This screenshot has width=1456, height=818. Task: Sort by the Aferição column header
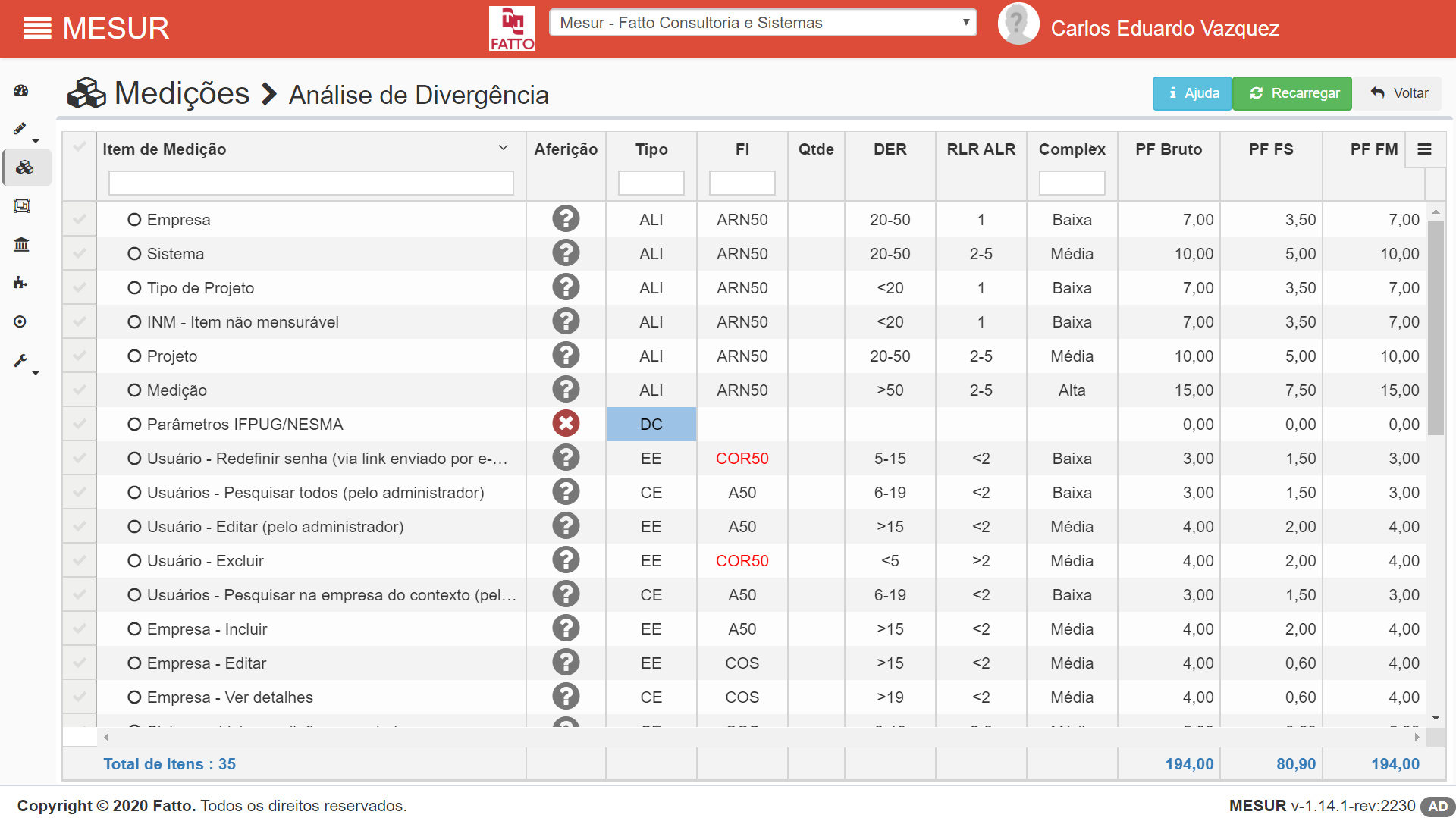(x=566, y=149)
